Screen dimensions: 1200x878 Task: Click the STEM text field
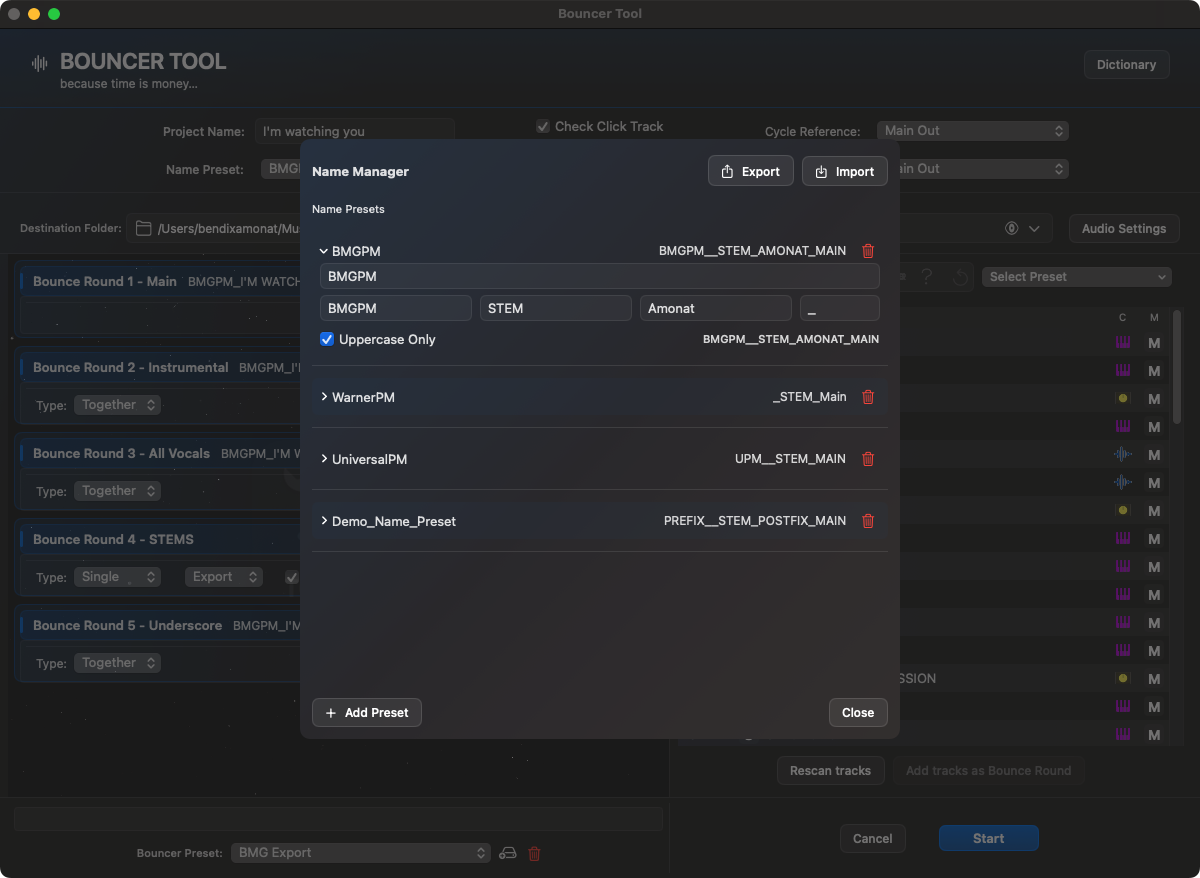click(x=556, y=308)
